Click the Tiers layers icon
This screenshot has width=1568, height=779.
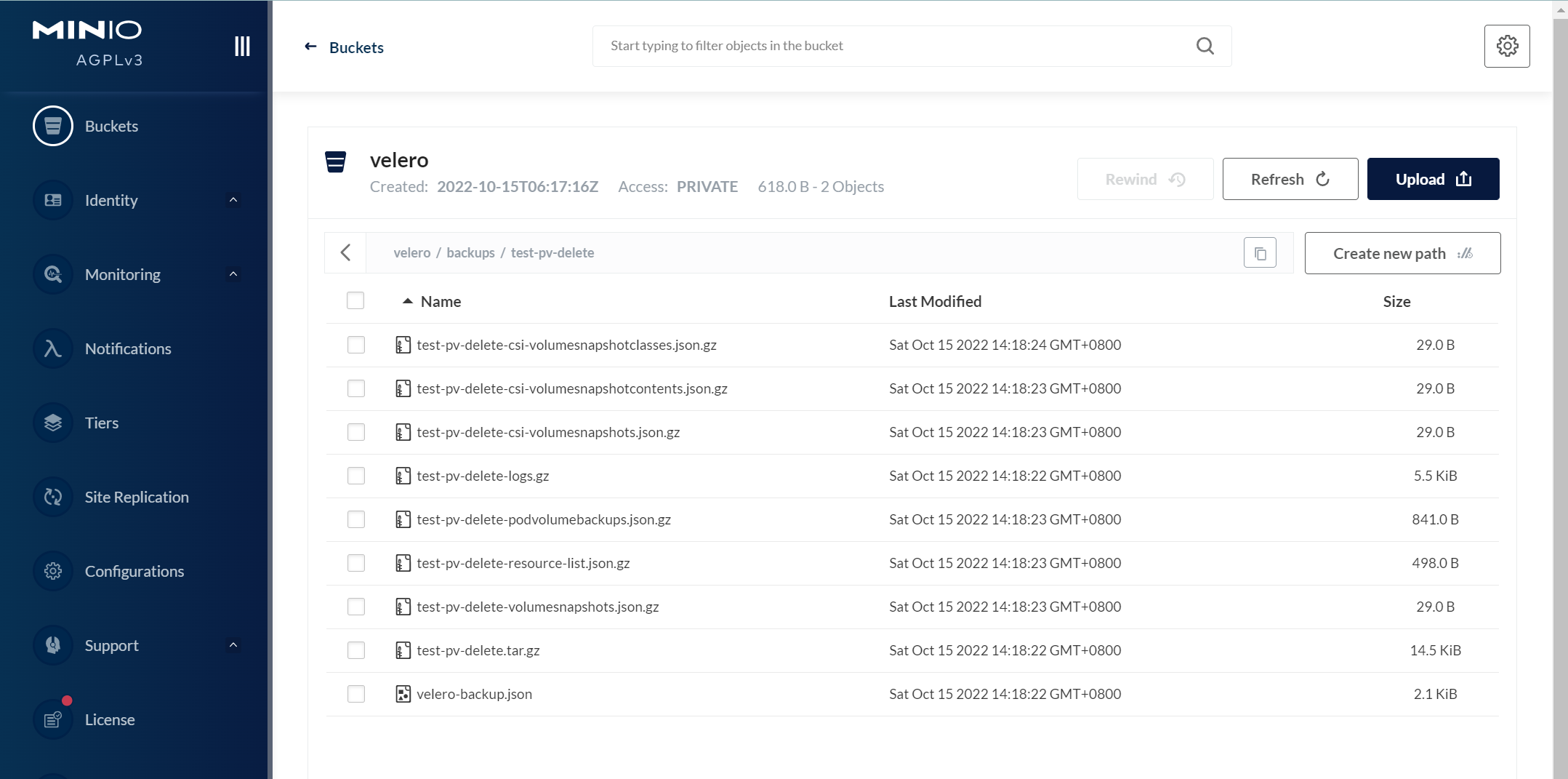click(53, 423)
